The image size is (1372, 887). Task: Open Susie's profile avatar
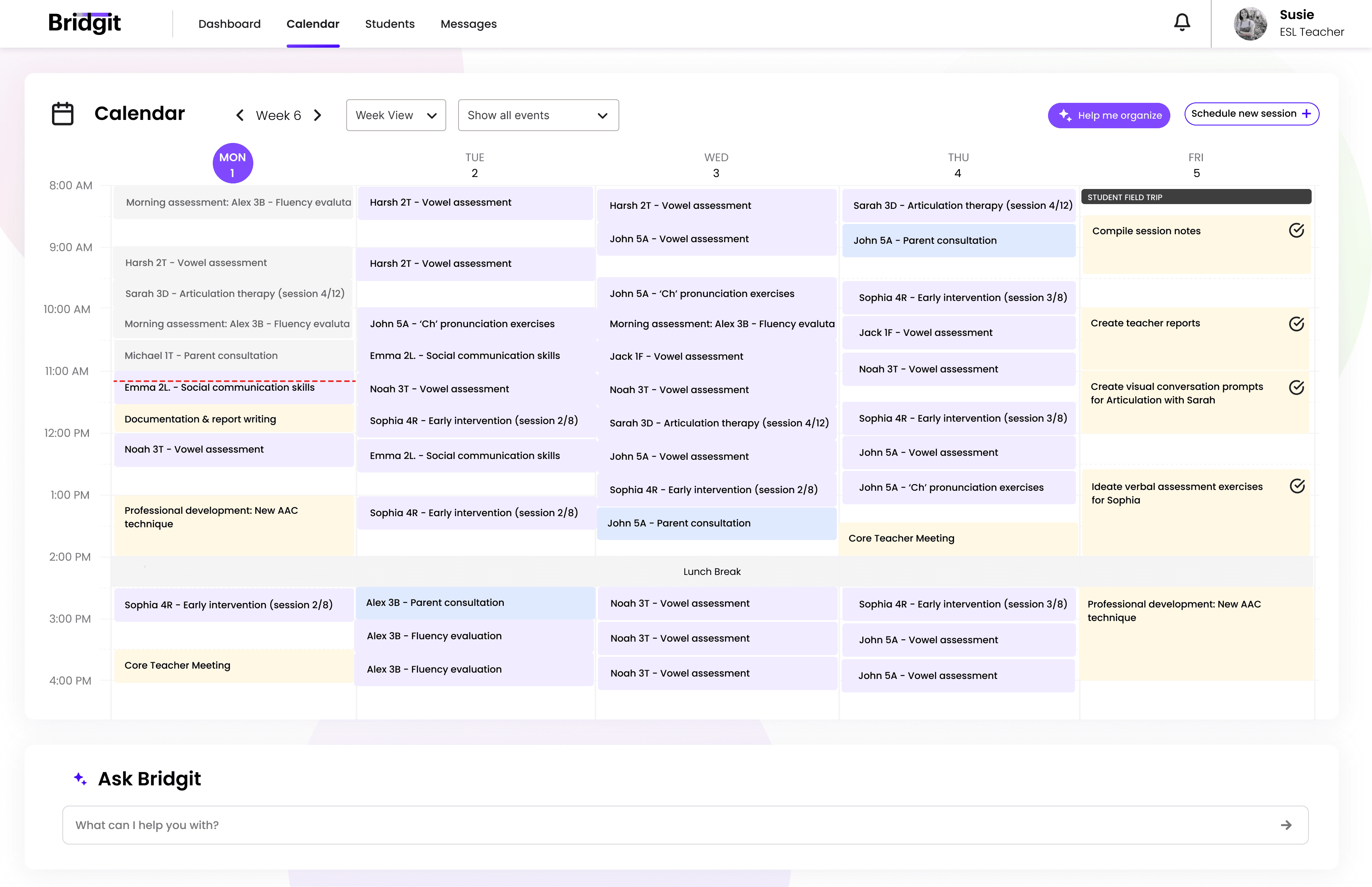[x=1250, y=23]
